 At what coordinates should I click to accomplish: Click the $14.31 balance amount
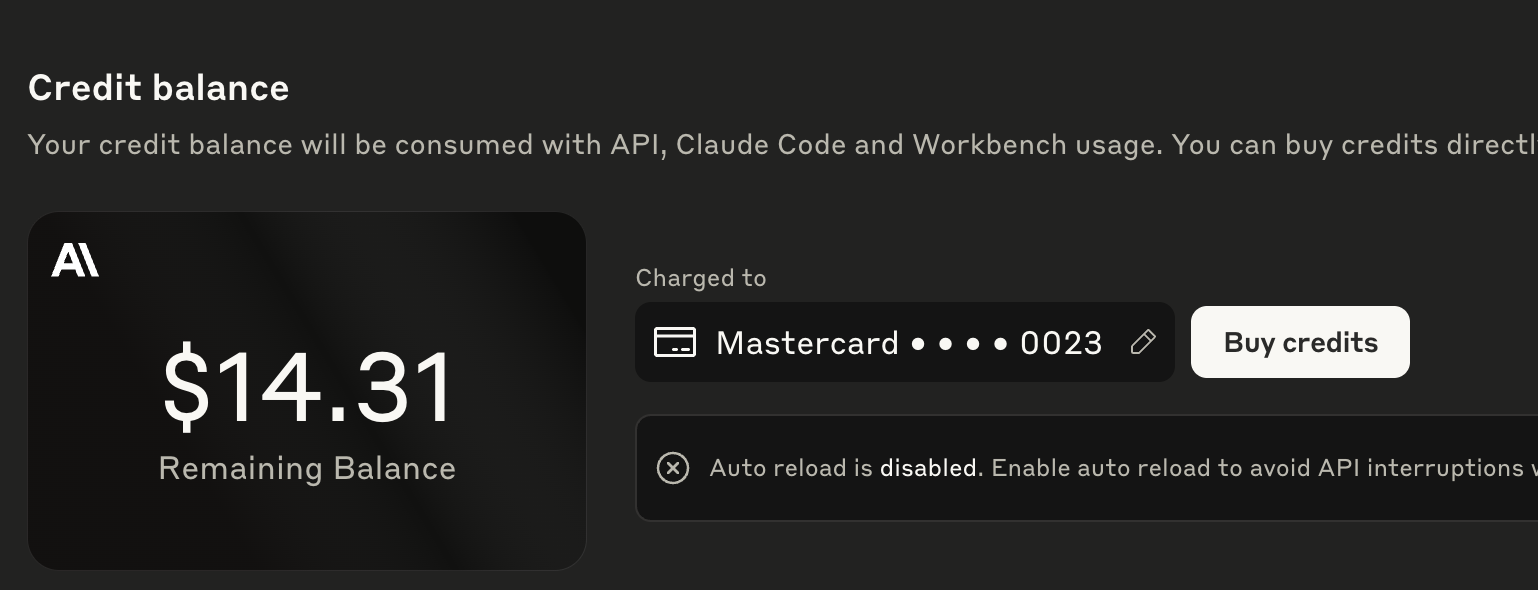pyautogui.click(x=307, y=387)
